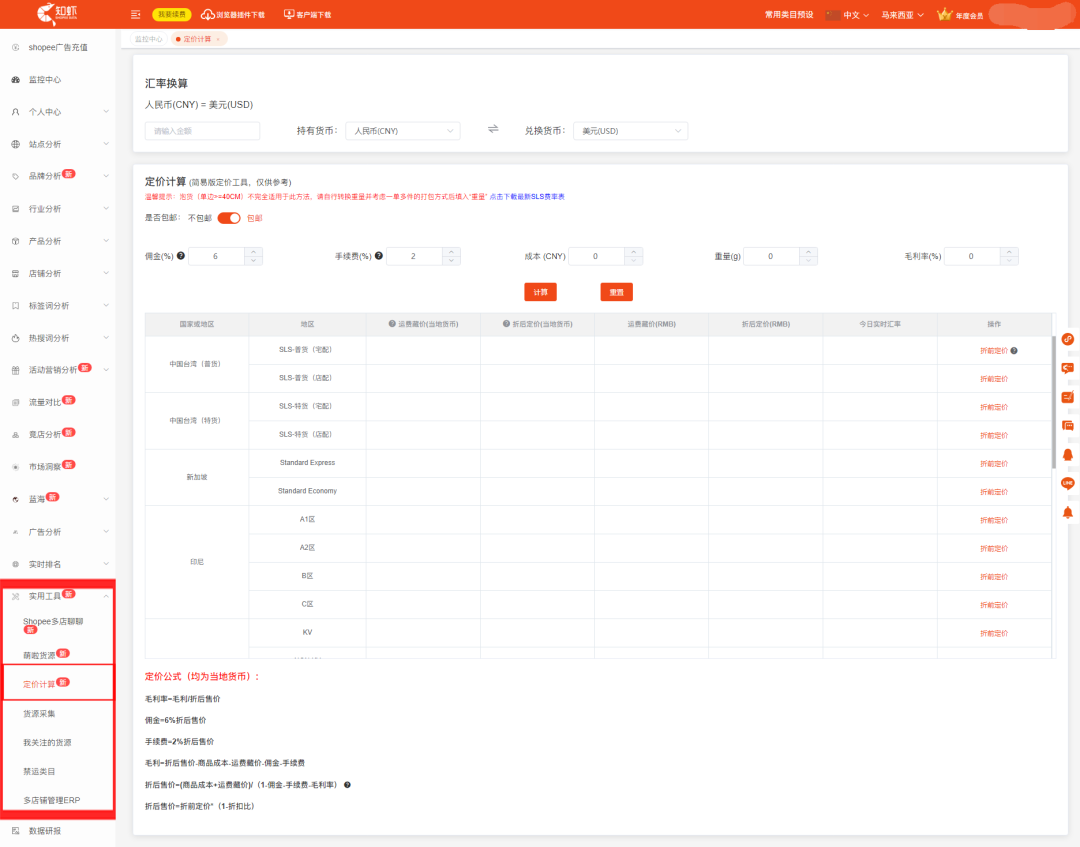Decrease the 毛利率(%) value with down arrow
This screenshot has height=847, width=1080.
[1009, 260]
